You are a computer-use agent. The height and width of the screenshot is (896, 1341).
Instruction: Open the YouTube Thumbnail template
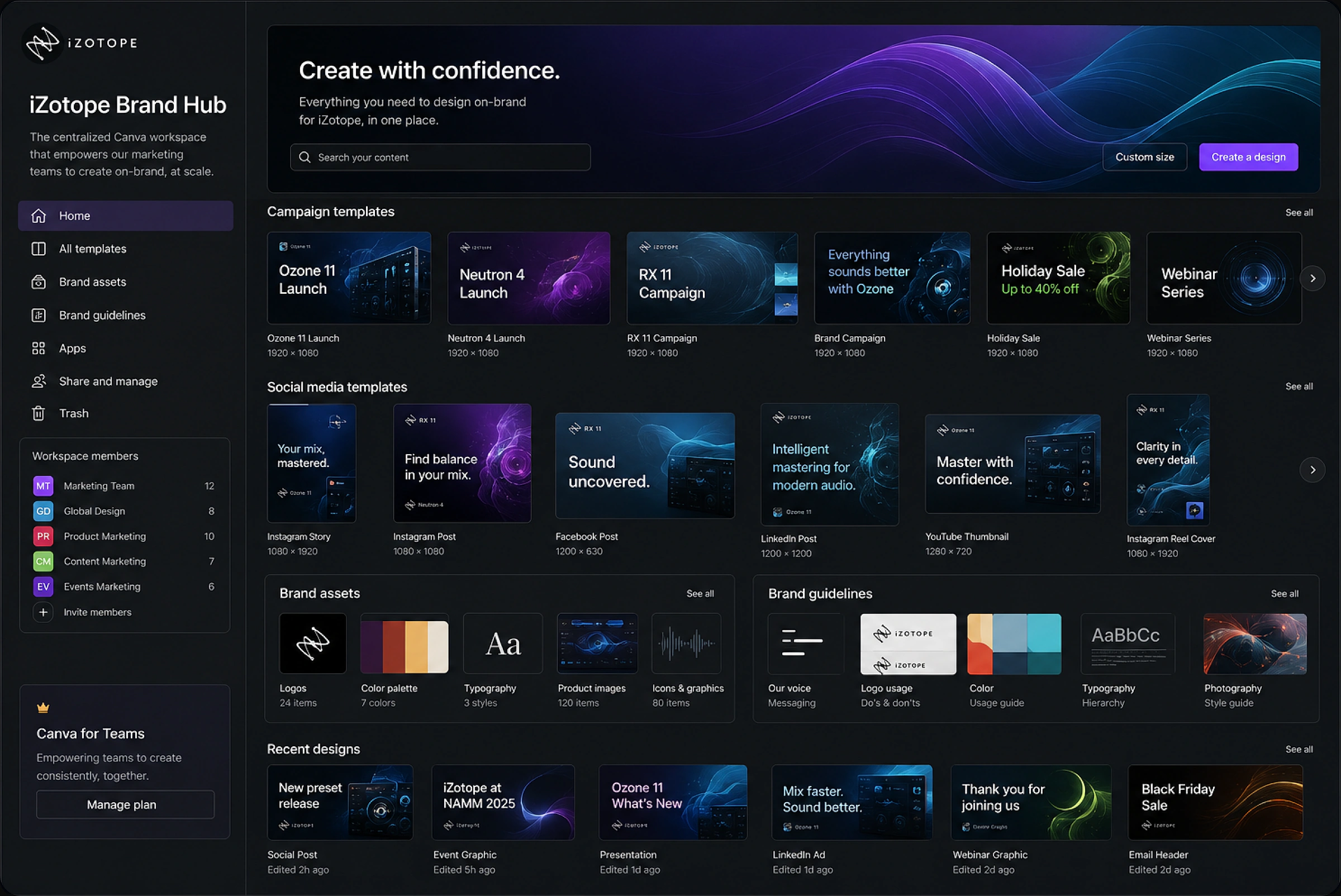tap(1012, 464)
